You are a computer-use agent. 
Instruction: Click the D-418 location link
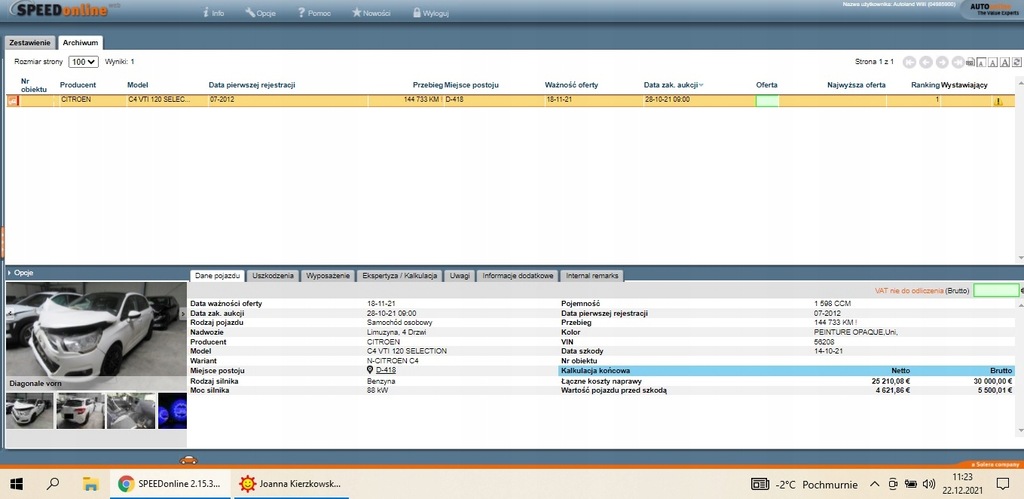pyautogui.click(x=386, y=370)
